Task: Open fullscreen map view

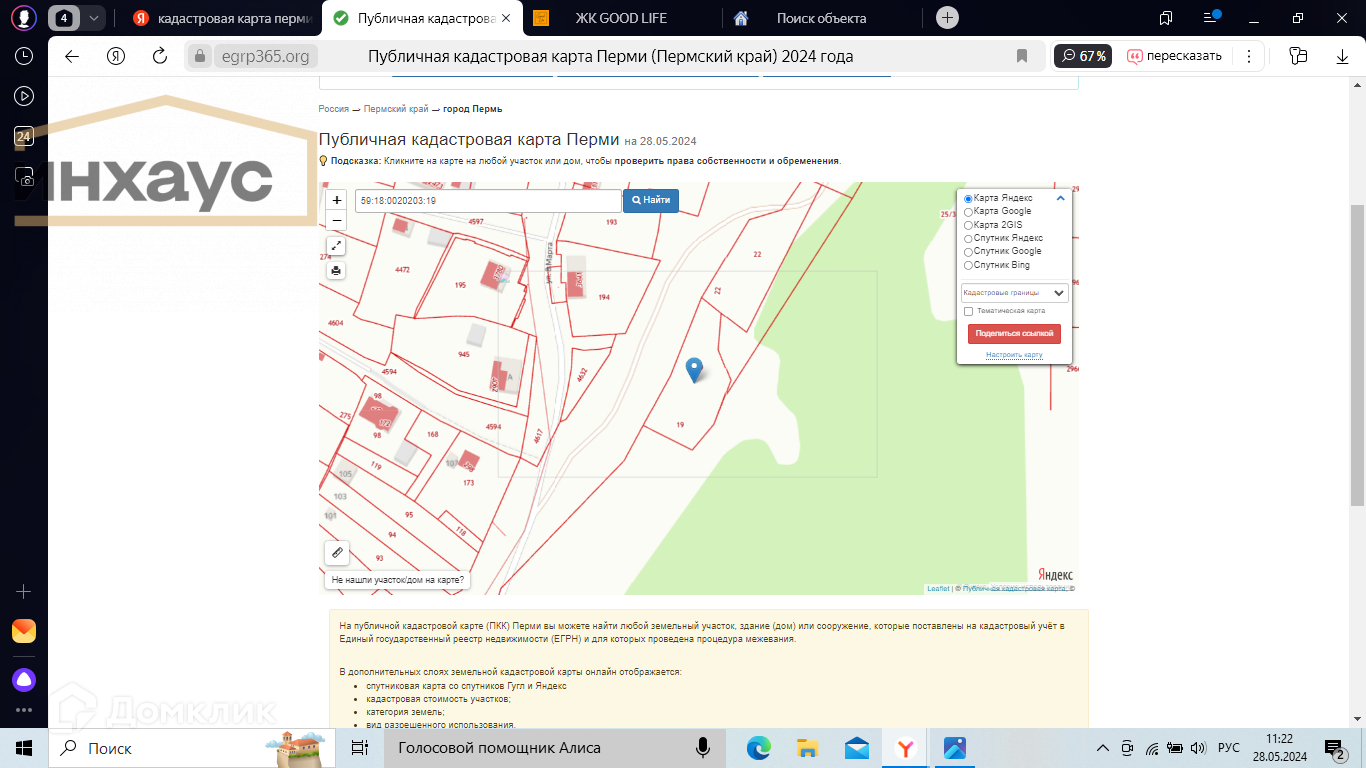Action: (x=337, y=246)
